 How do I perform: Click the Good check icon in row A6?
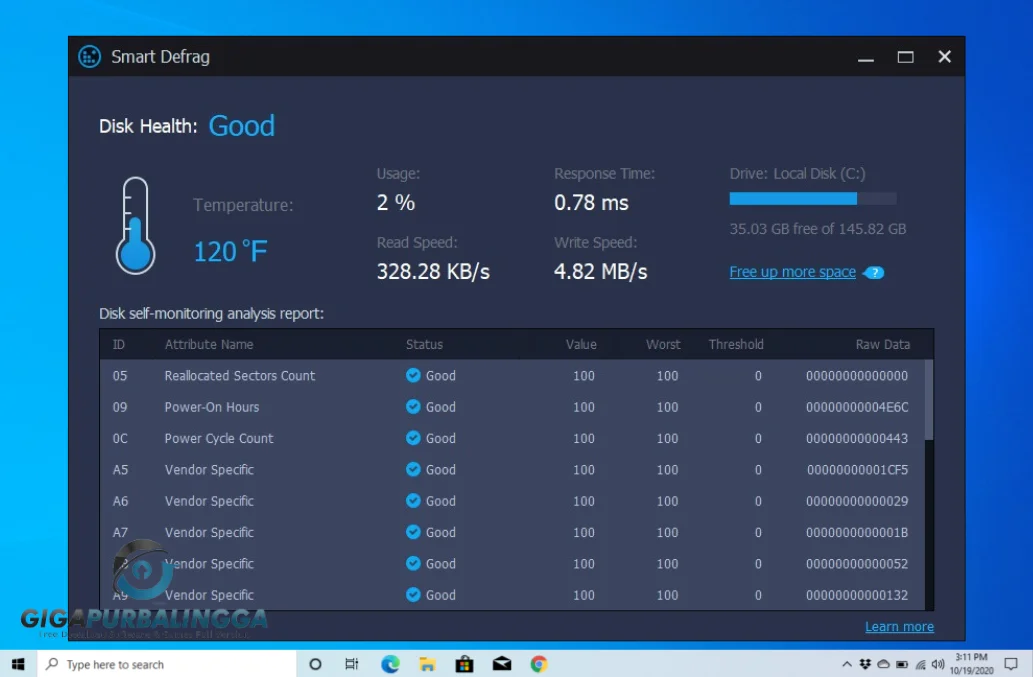[413, 501]
